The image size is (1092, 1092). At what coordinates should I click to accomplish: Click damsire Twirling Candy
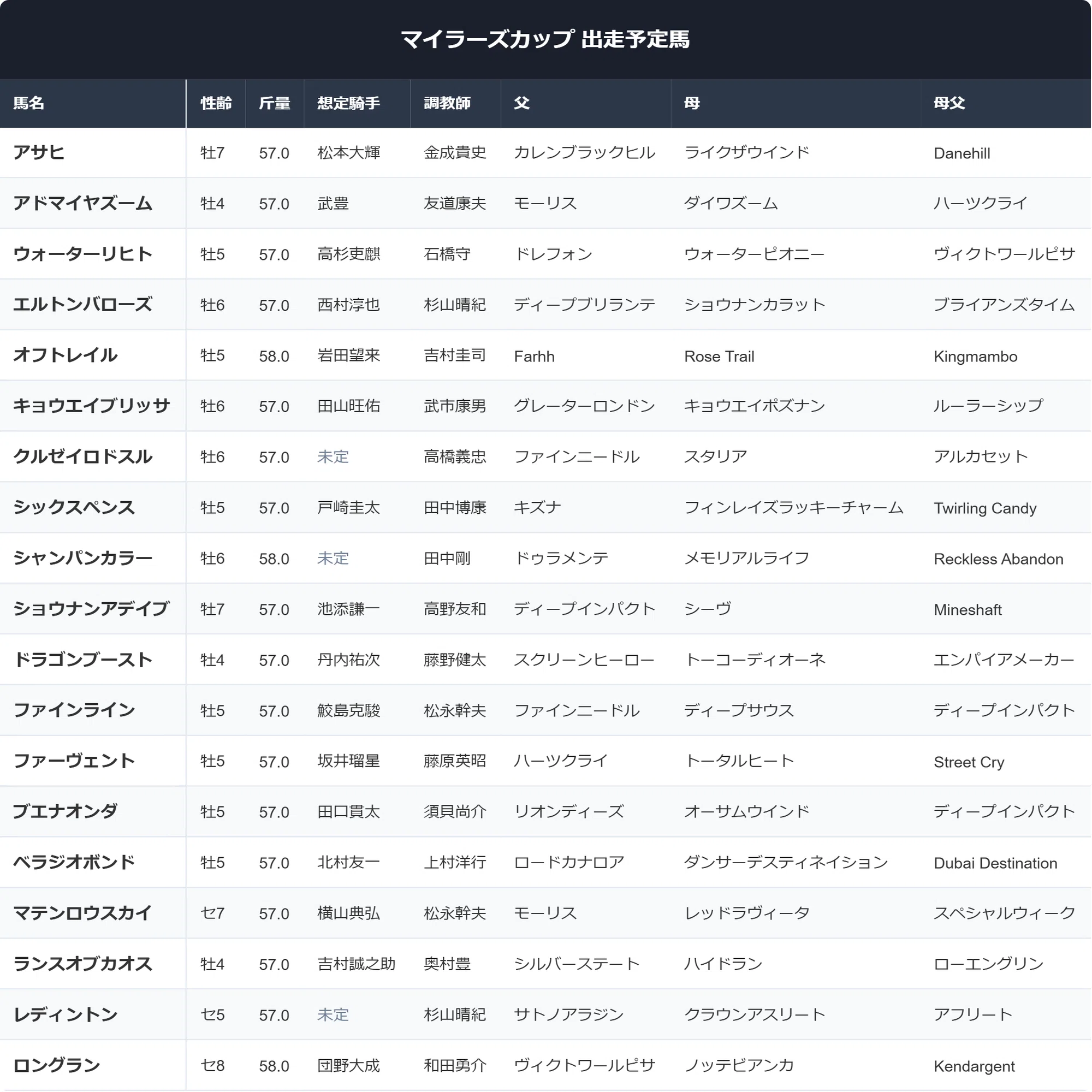click(x=985, y=508)
